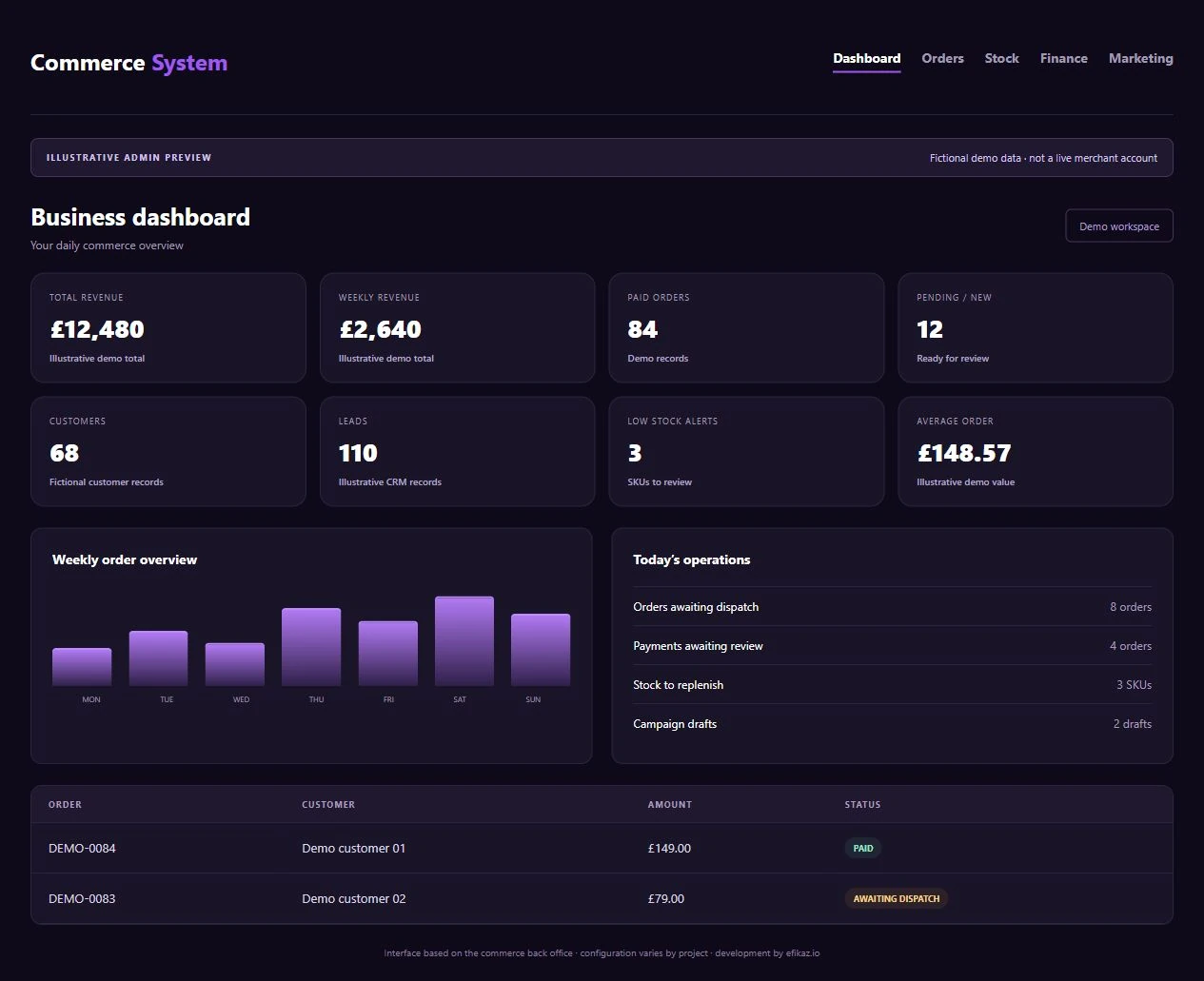Click the Today's operations title

coord(692,559)
